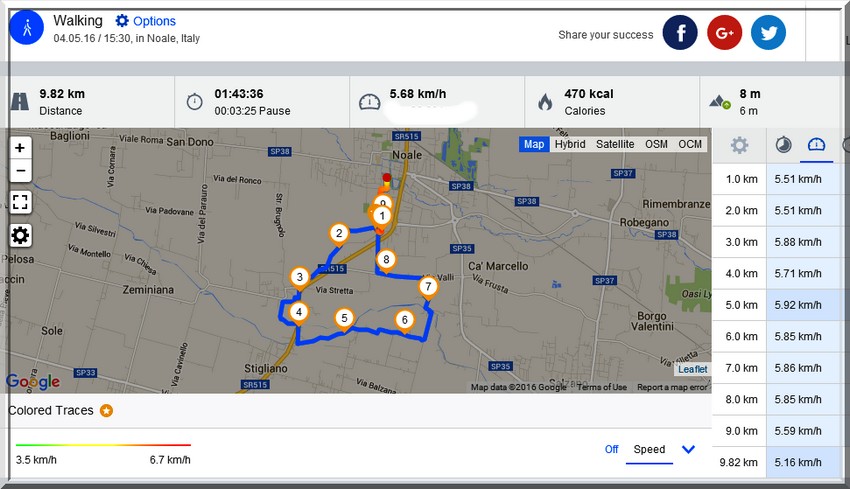Switch map layer to OSM

point(656,144)
